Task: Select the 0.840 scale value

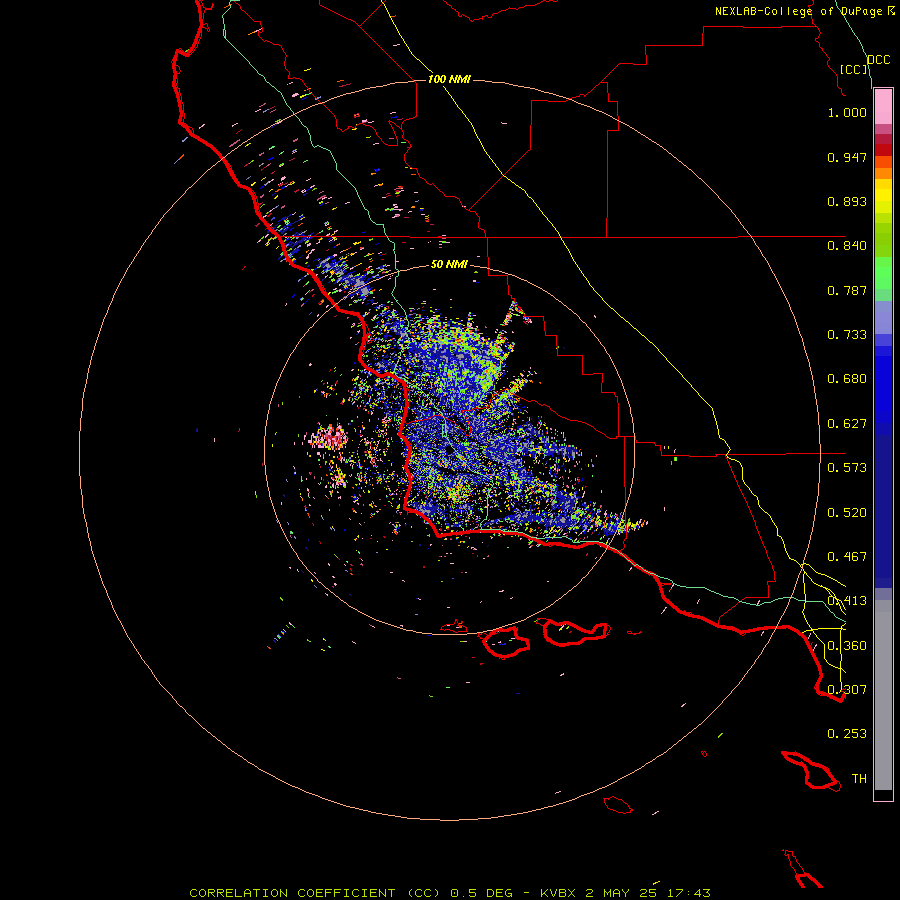Action: pos(847,246)
